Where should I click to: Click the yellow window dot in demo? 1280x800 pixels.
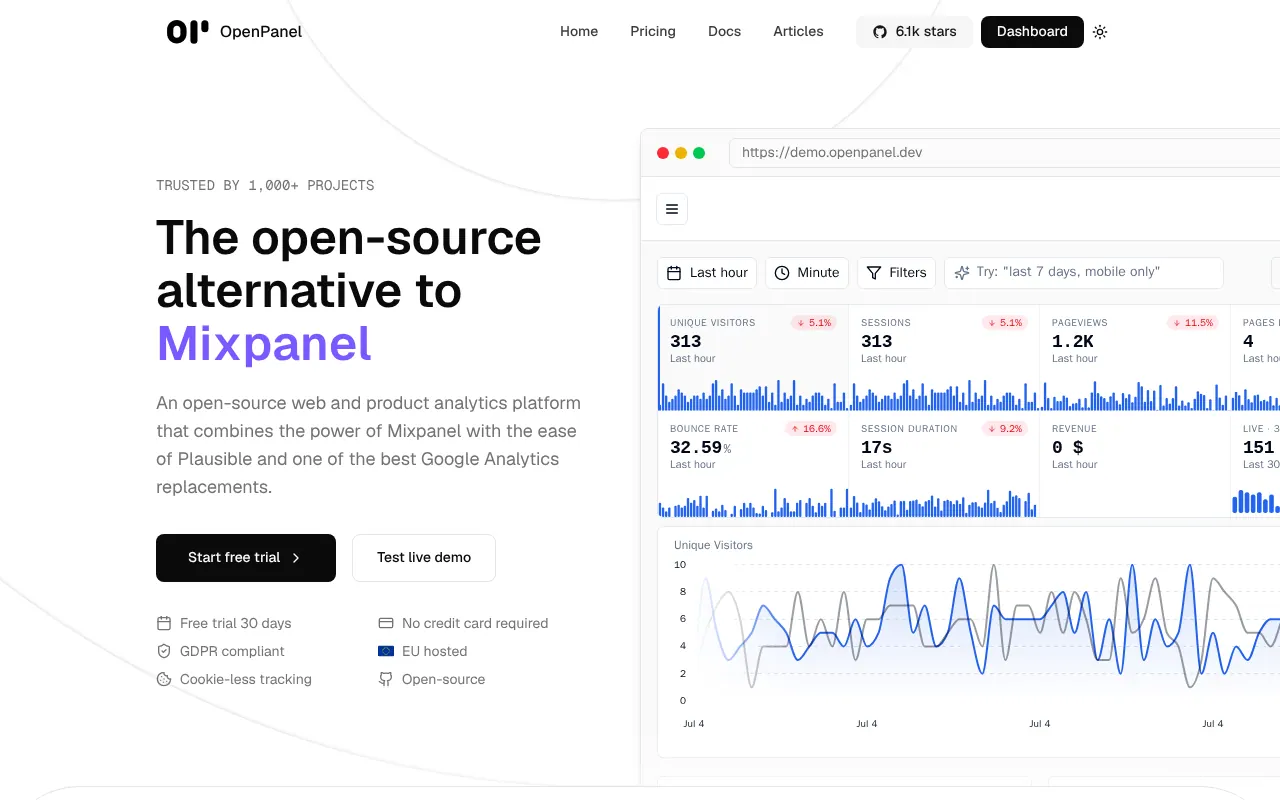tap(681, 153)
